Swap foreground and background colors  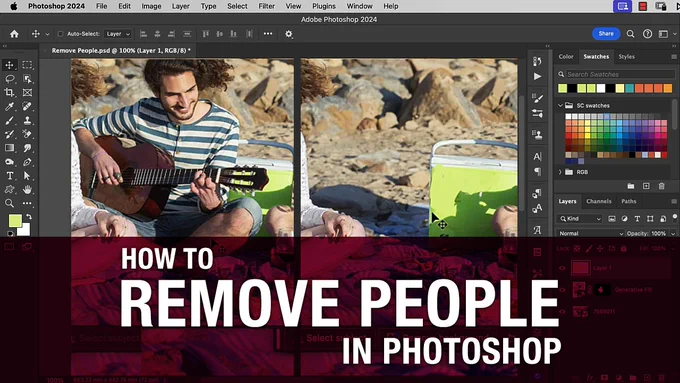tap(29, 216)
